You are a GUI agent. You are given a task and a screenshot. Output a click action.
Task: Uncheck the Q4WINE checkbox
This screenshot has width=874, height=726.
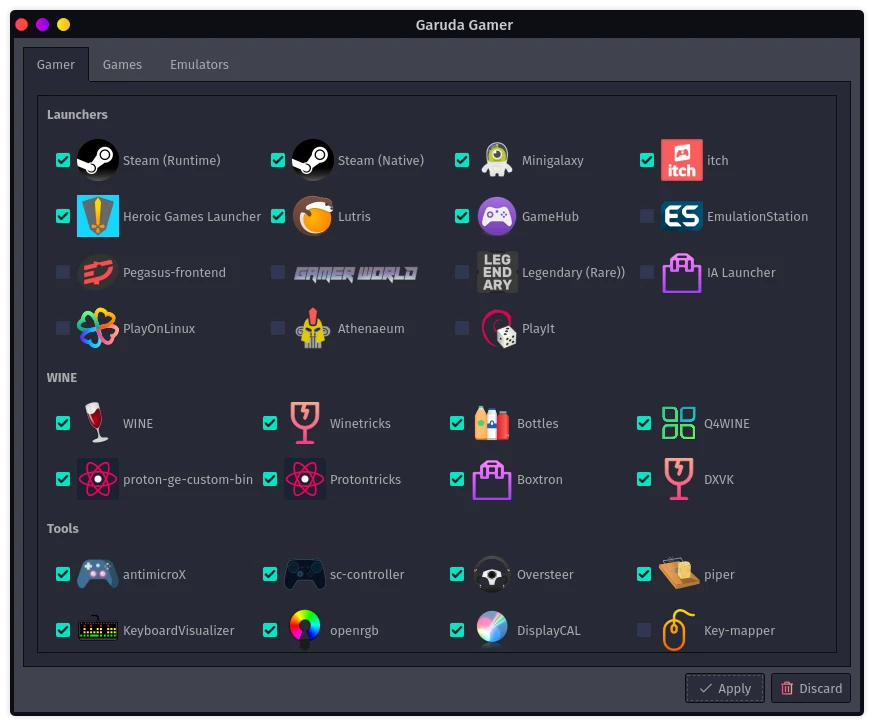click(644, 423)
